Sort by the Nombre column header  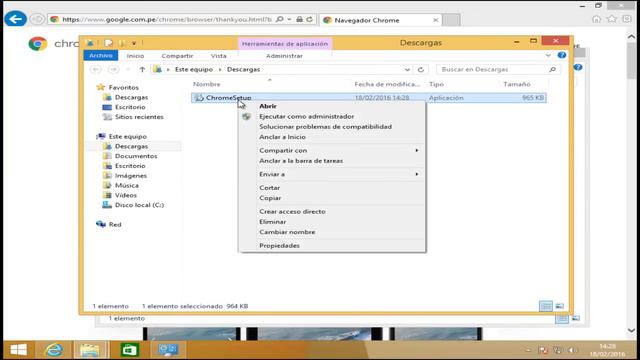click(x=207, y=84)
